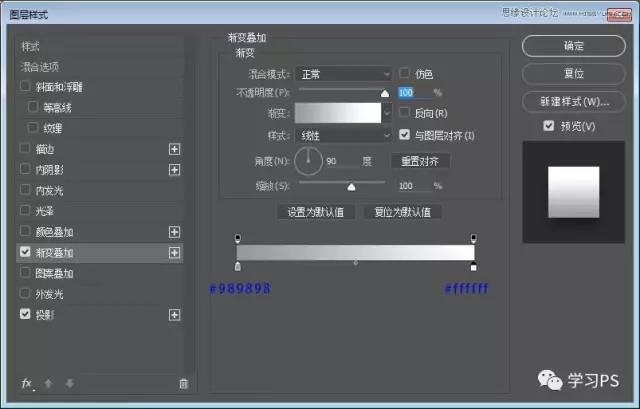Screen dimensions: 640x409
Task: Click the 确定 (OK) button
Action: click(x=574, y=46)
